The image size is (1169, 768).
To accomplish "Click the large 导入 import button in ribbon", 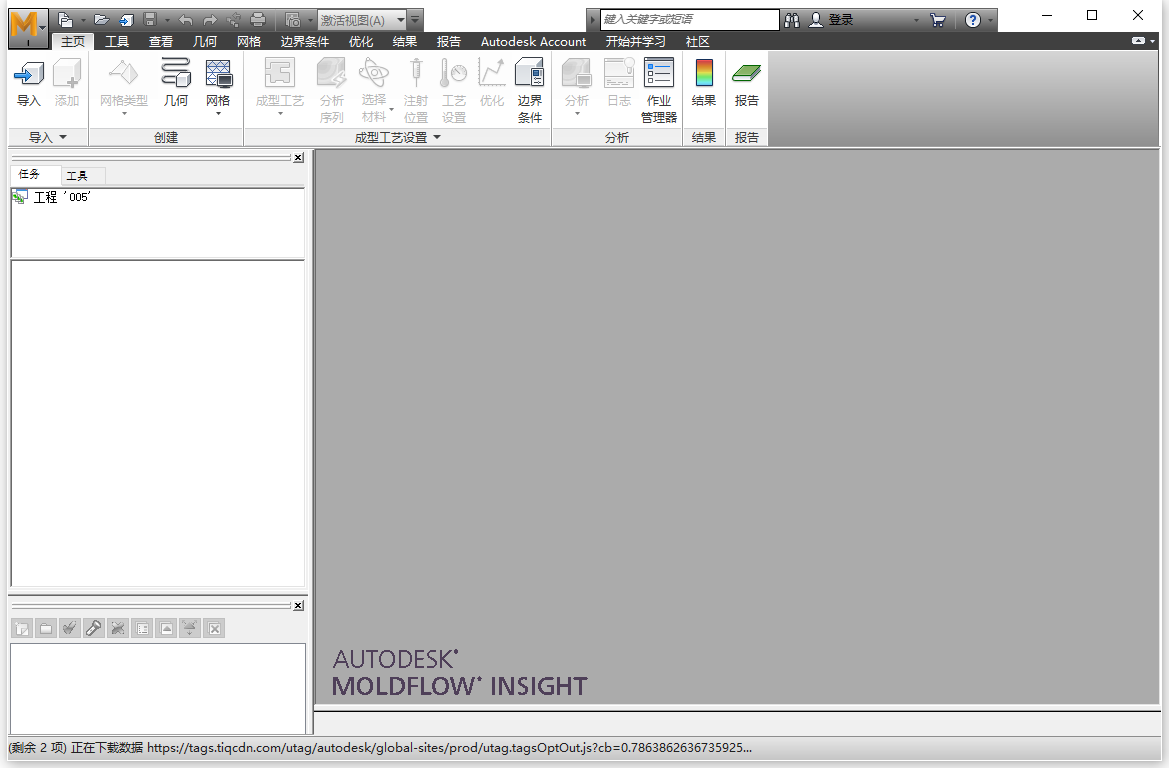I will pos(28,83).
